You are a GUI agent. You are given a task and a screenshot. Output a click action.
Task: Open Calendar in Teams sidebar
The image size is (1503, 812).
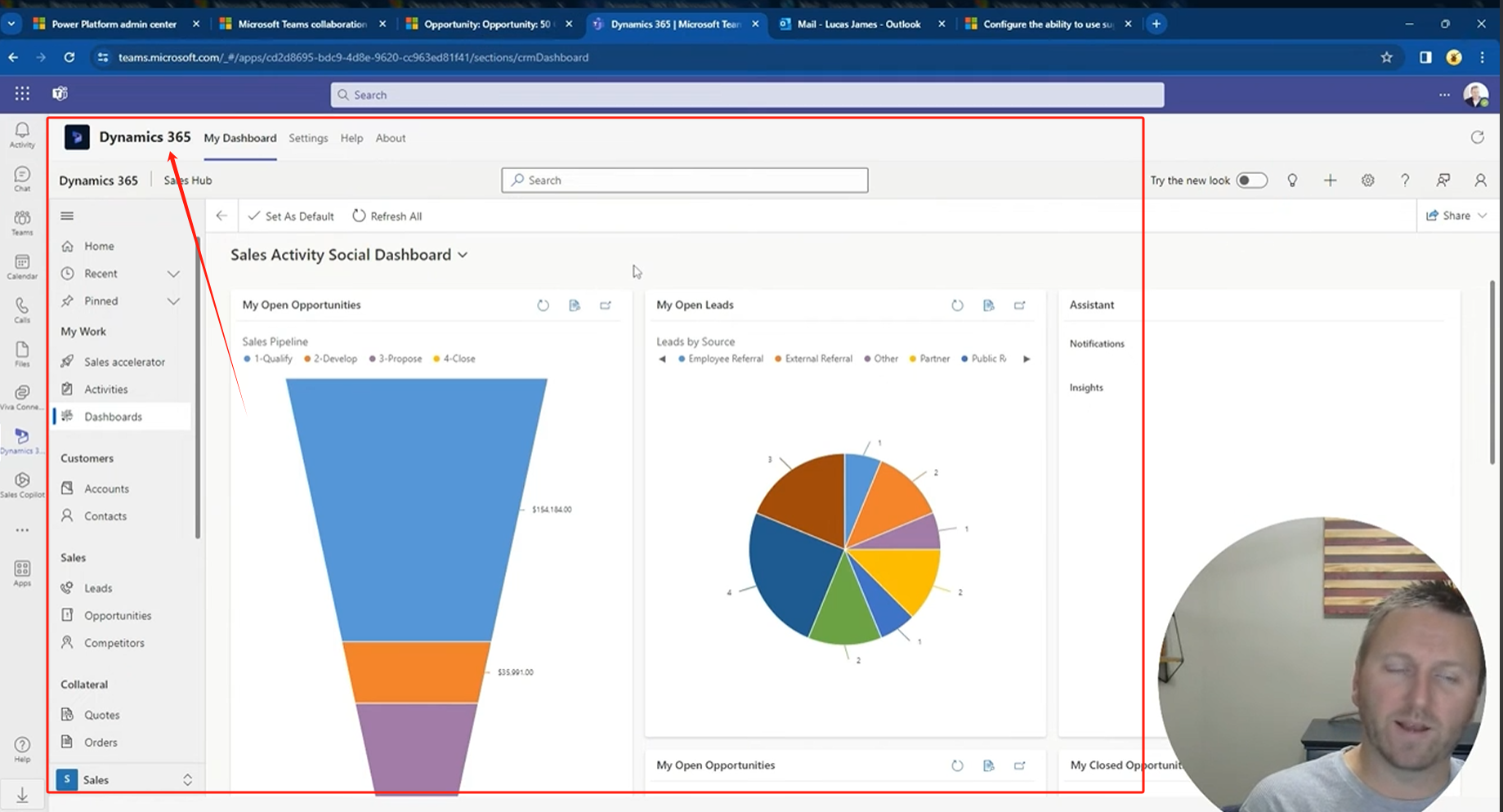pos(22,266)
